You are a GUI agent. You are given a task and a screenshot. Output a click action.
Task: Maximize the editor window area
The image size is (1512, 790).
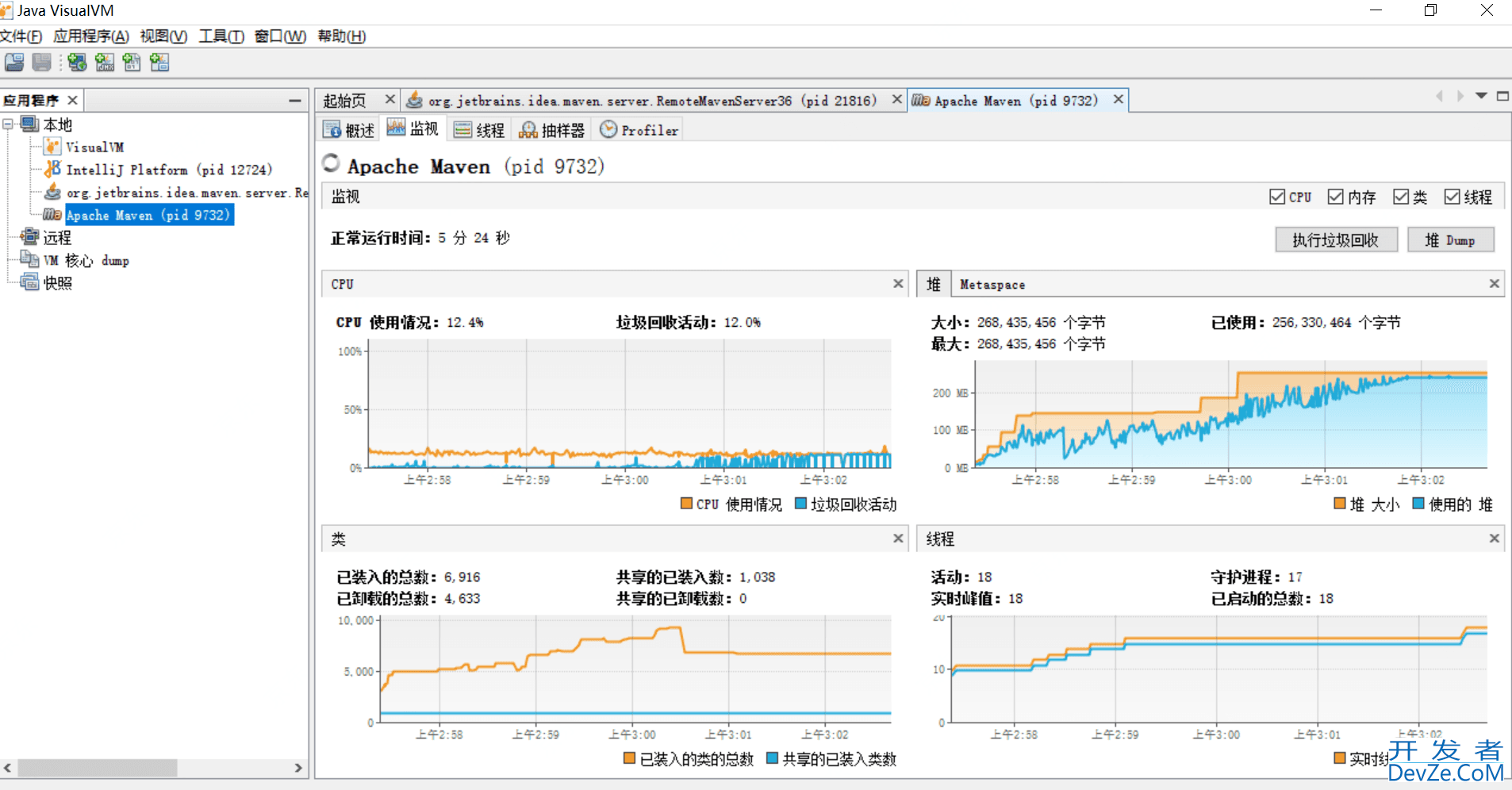pos(1502,96)
